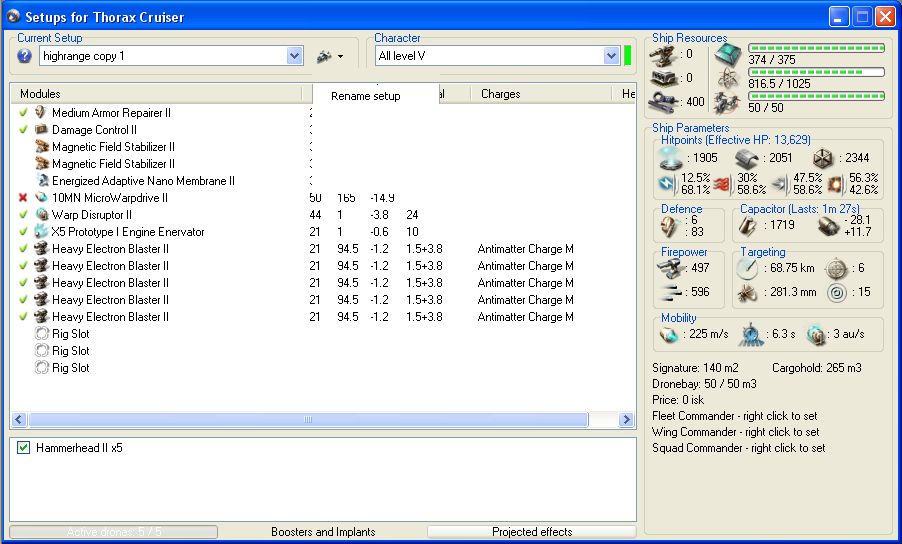Click the setup name field highrange copy 1
902x544 pixels.
(164, 56)
